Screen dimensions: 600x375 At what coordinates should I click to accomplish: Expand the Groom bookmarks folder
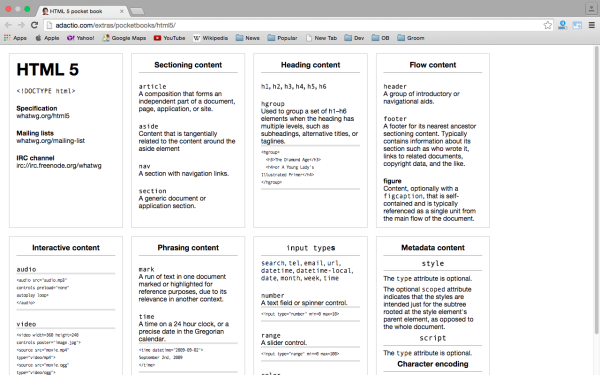pyautogui.click(x=411, y=38)
